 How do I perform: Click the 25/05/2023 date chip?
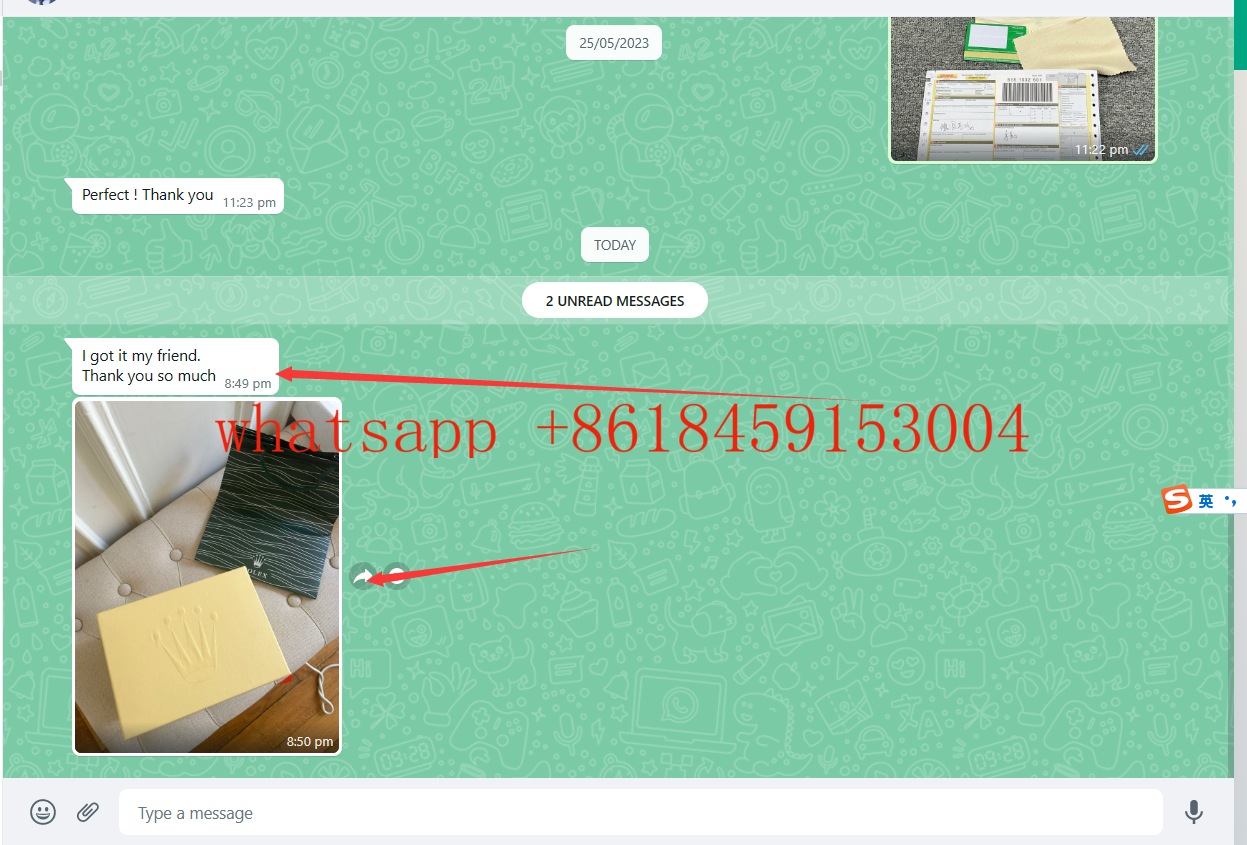pos(614,43)
